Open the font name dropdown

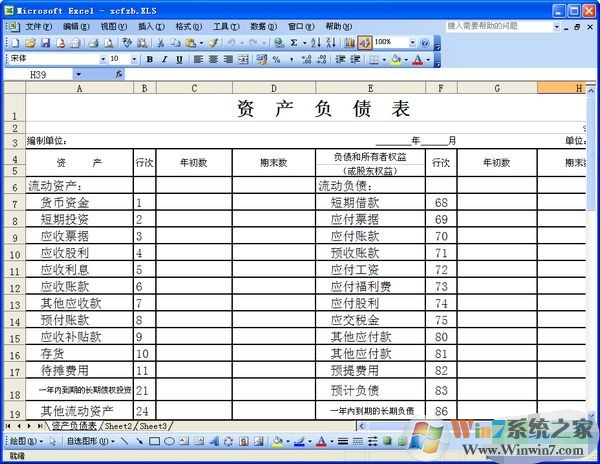(103, 59)
